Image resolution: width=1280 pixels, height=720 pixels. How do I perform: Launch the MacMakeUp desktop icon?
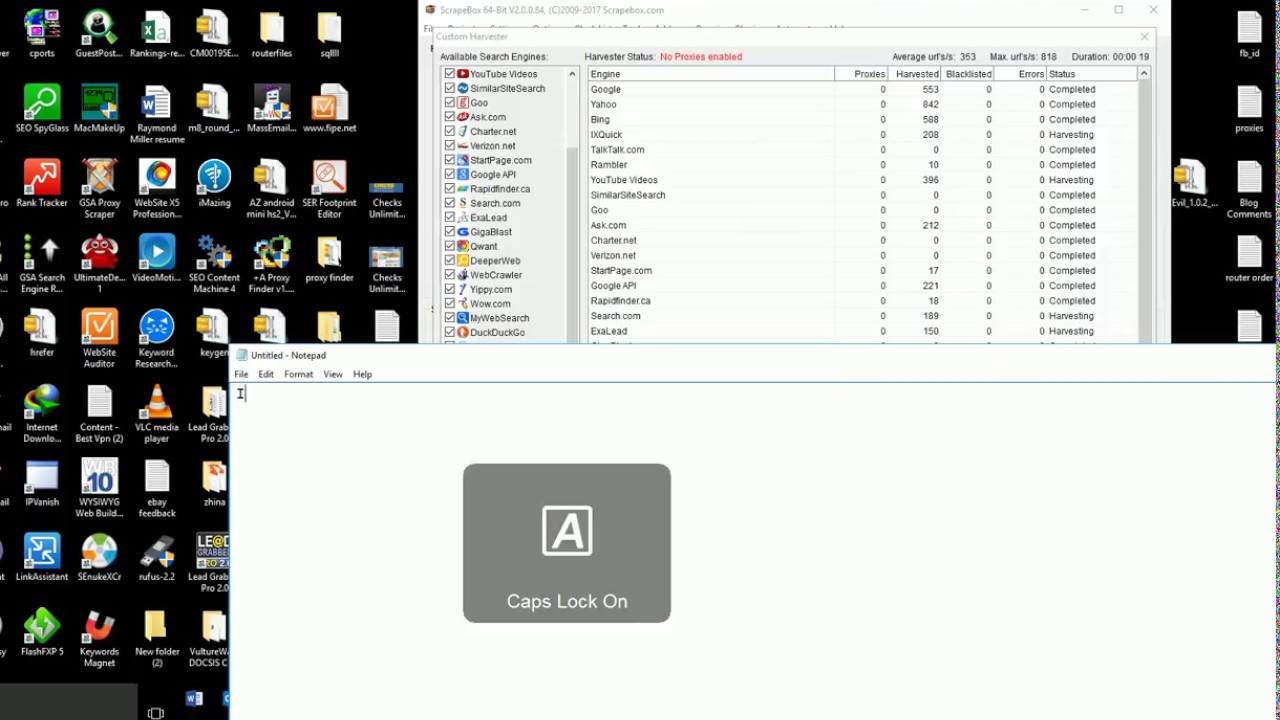[x=99, y=109]
